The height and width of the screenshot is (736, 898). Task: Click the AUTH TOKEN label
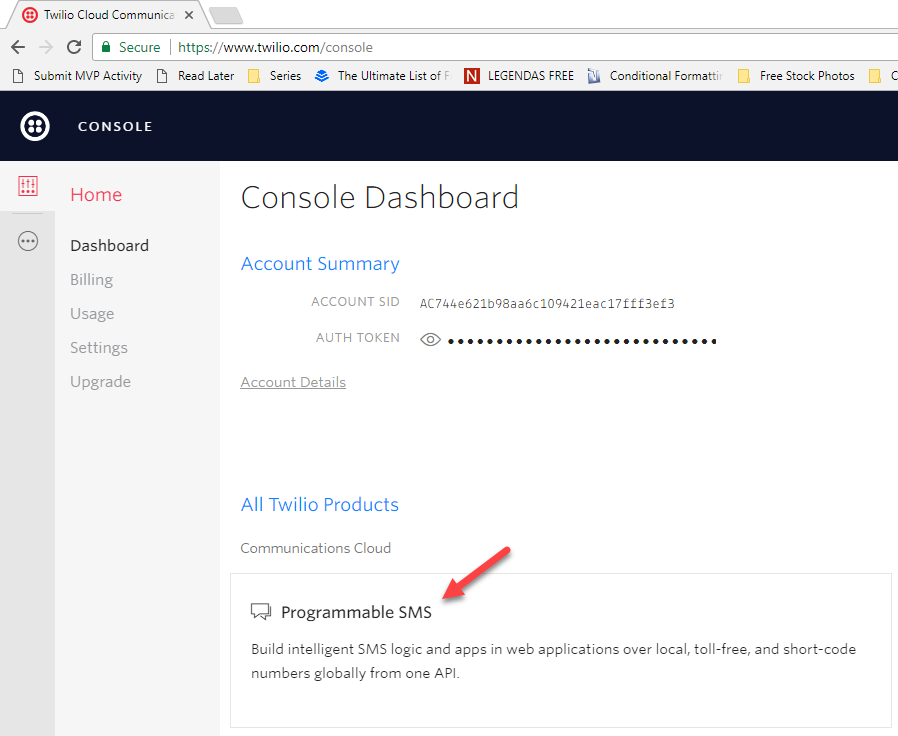pyautogui.click(x=357, y=338)
